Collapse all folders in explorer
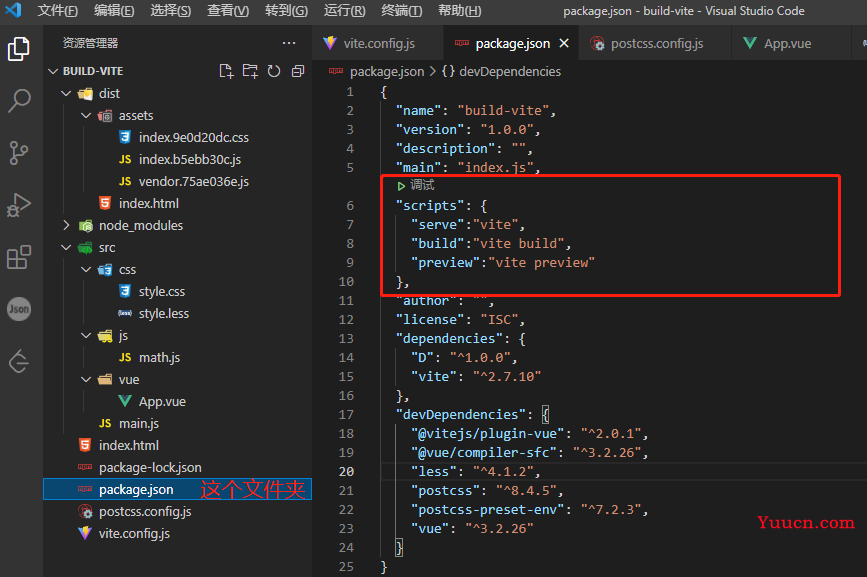This screenshot has width=867, height=577. click(x=297, y=71)
